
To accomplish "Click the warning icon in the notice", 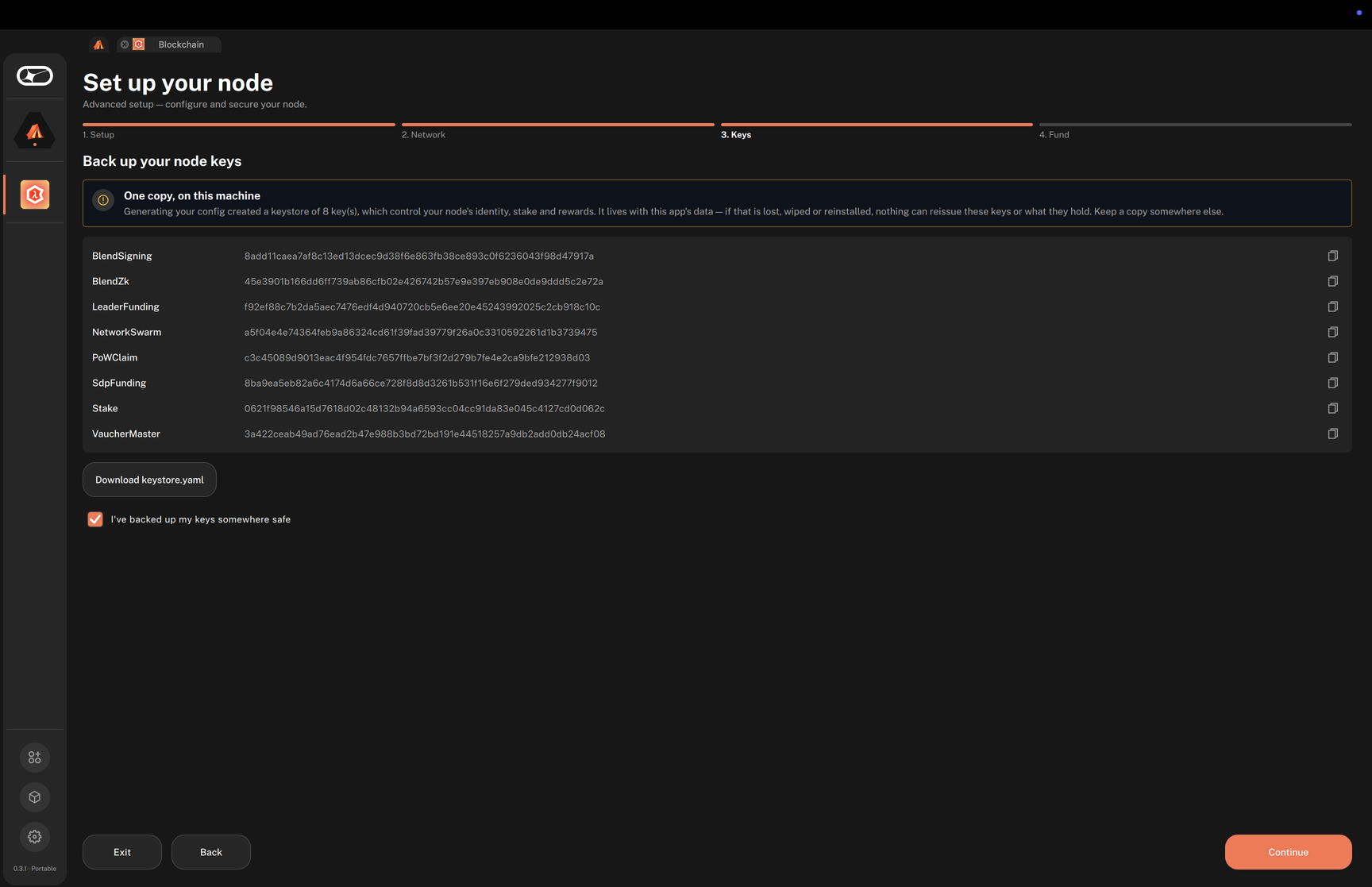I will (x=103, y=200).
